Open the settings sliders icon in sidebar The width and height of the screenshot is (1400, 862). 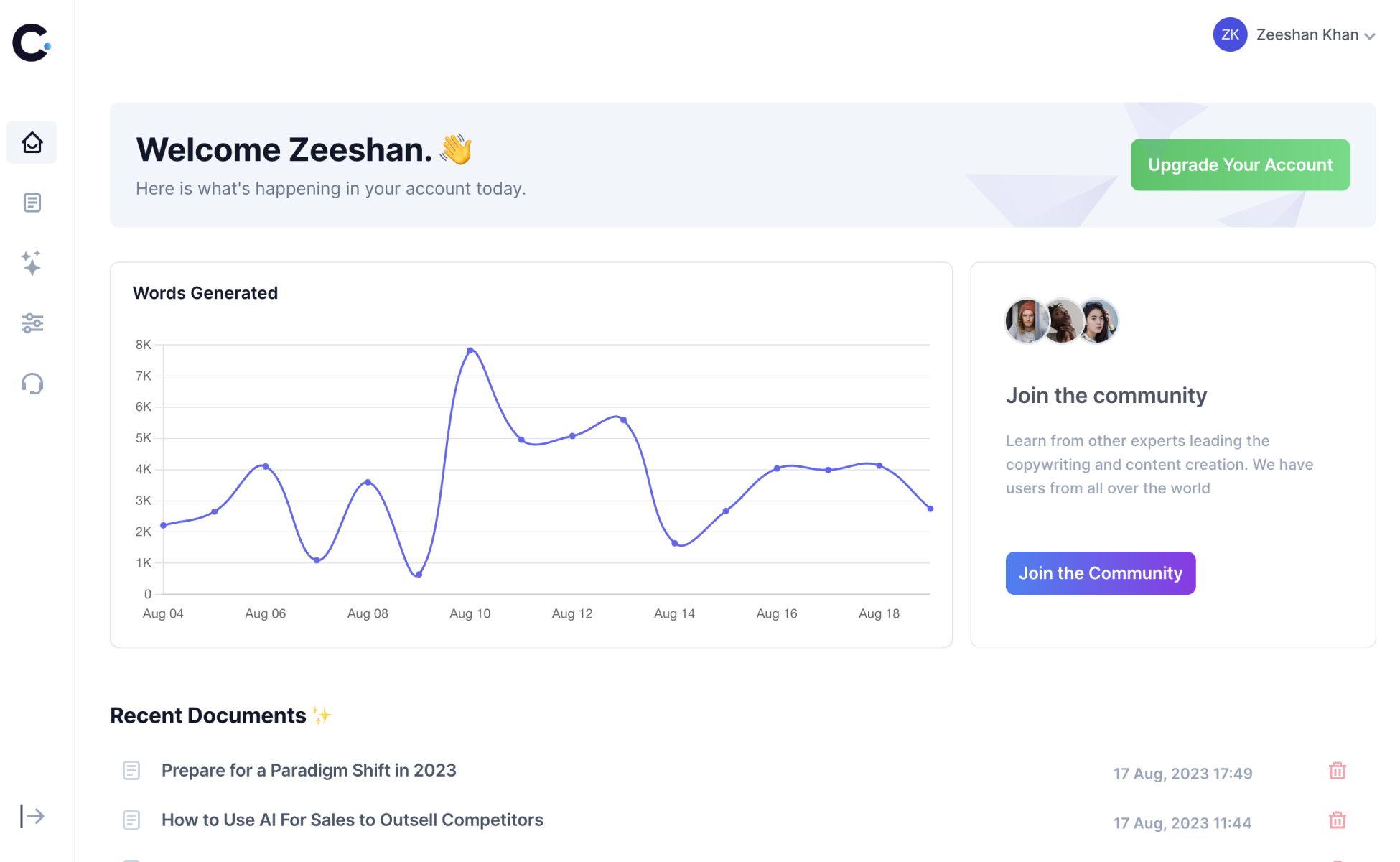click(32, 323)
